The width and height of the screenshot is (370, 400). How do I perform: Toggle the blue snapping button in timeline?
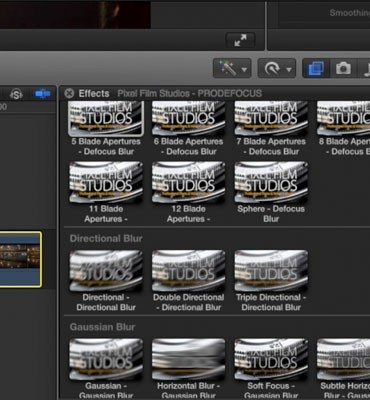coord(43,94)
